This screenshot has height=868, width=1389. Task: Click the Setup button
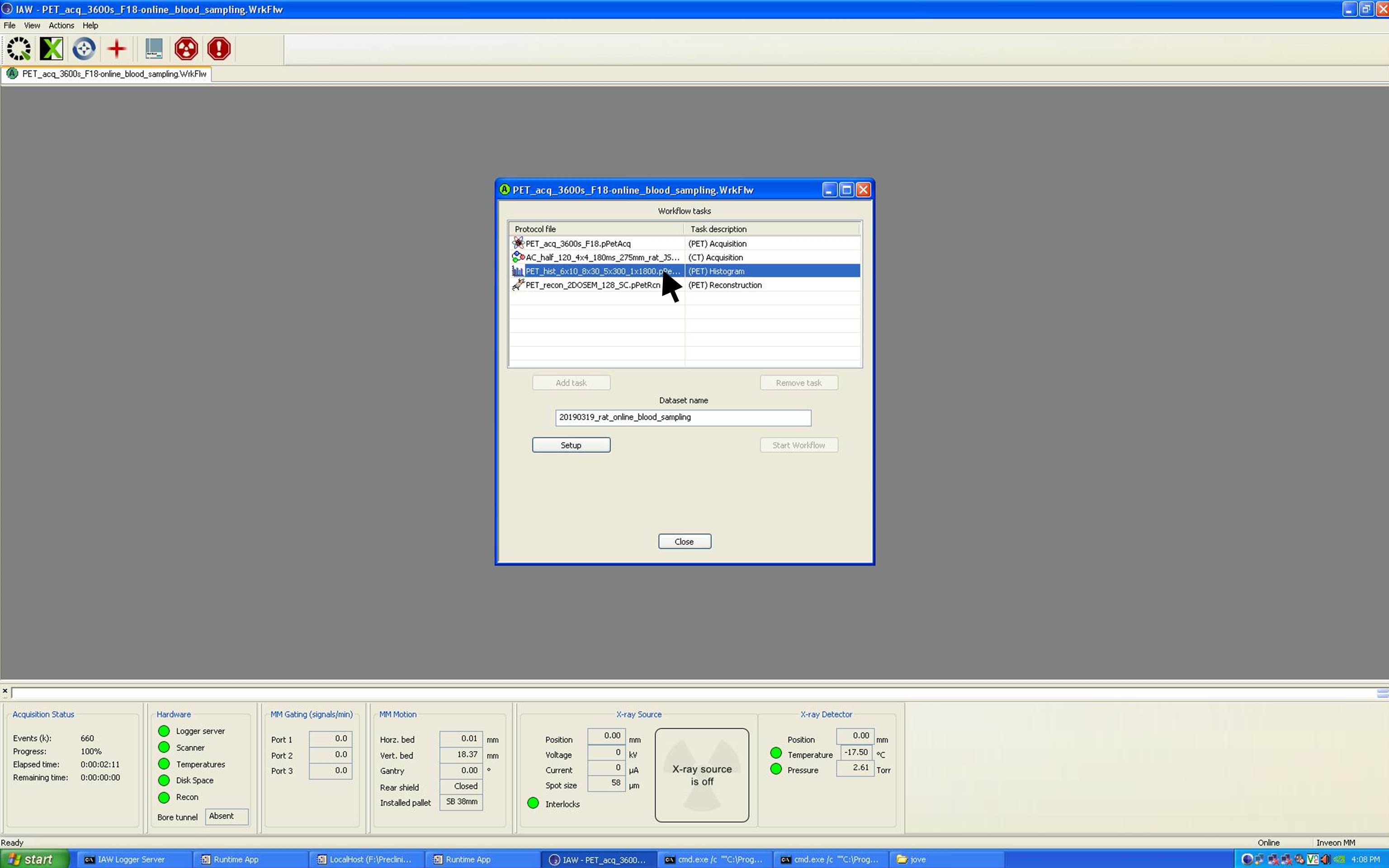[571, 445]
